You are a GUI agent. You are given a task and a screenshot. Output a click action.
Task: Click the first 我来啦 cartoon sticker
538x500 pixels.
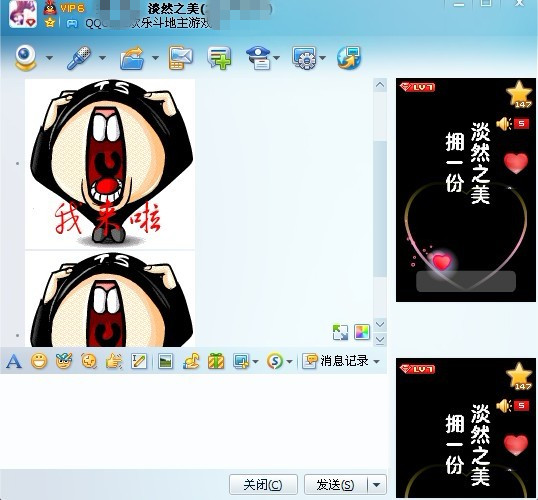click(110, 164)
